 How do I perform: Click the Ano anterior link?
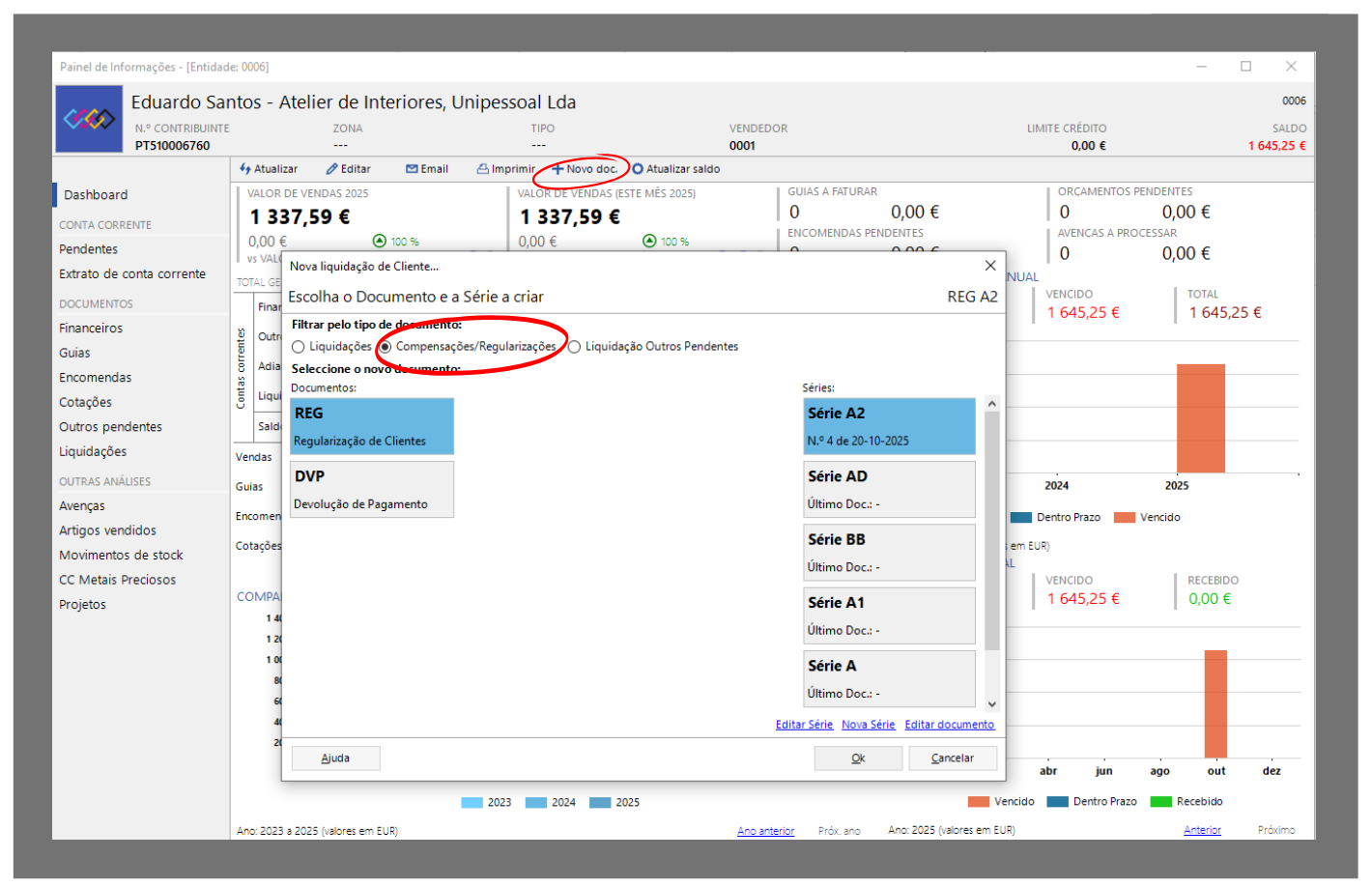(x=765, y=831)
